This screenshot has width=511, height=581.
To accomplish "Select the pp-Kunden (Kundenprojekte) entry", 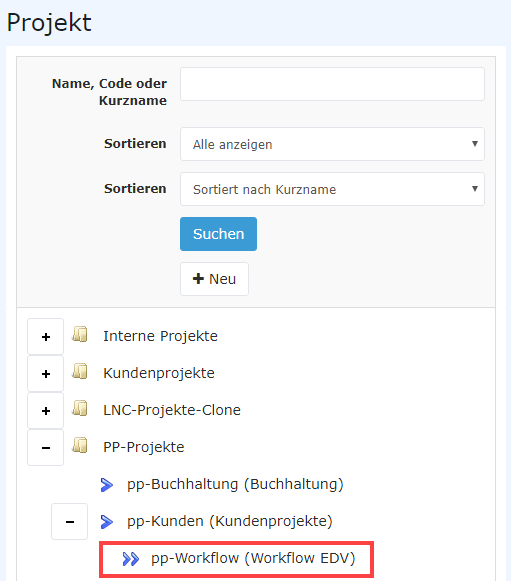I will (230, 521).
